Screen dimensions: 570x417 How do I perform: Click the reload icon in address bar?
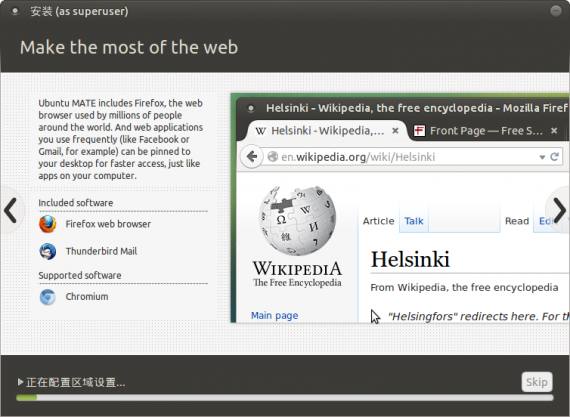click(554, 157)
